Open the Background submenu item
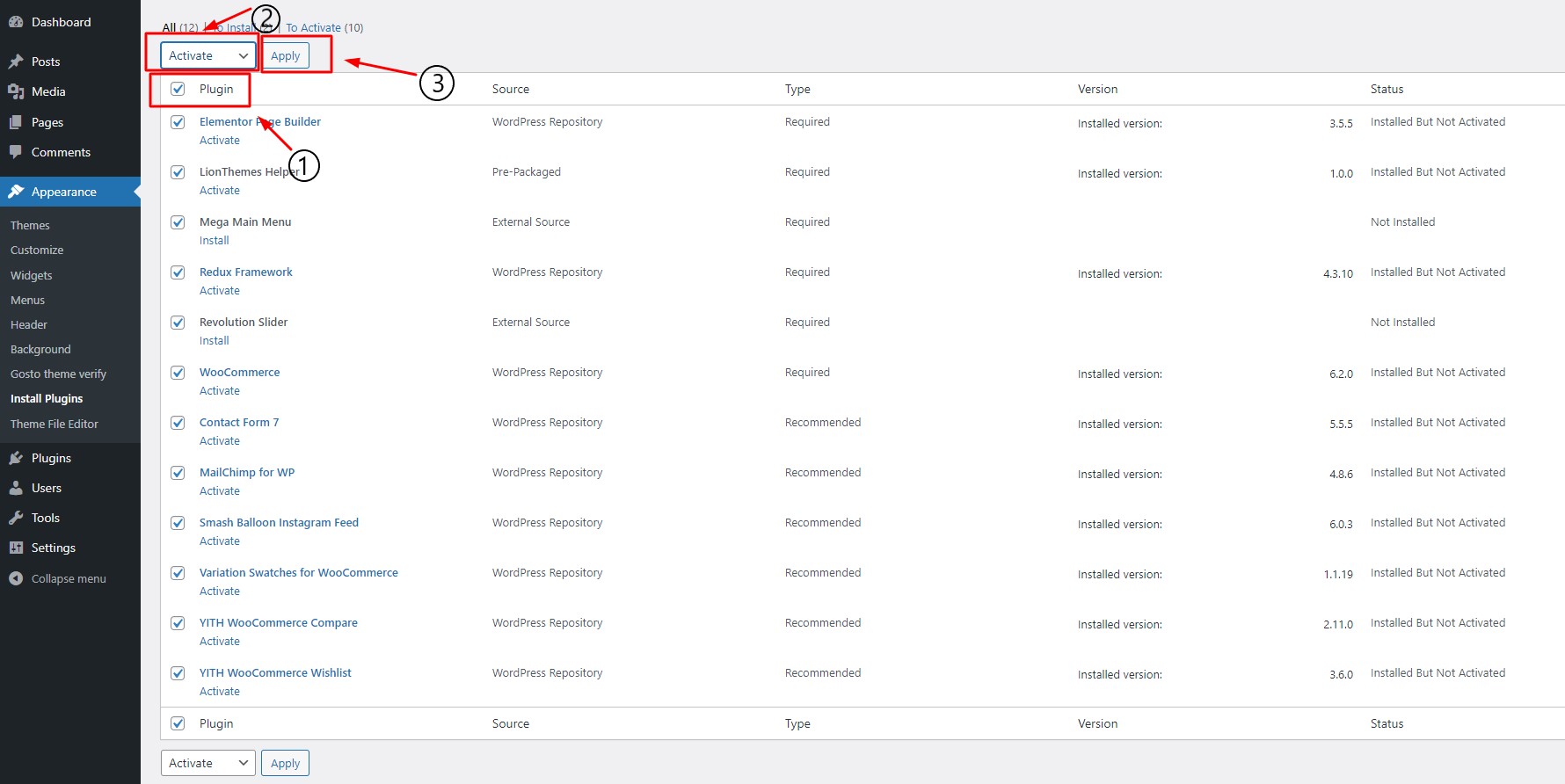 tap(40, 349)
